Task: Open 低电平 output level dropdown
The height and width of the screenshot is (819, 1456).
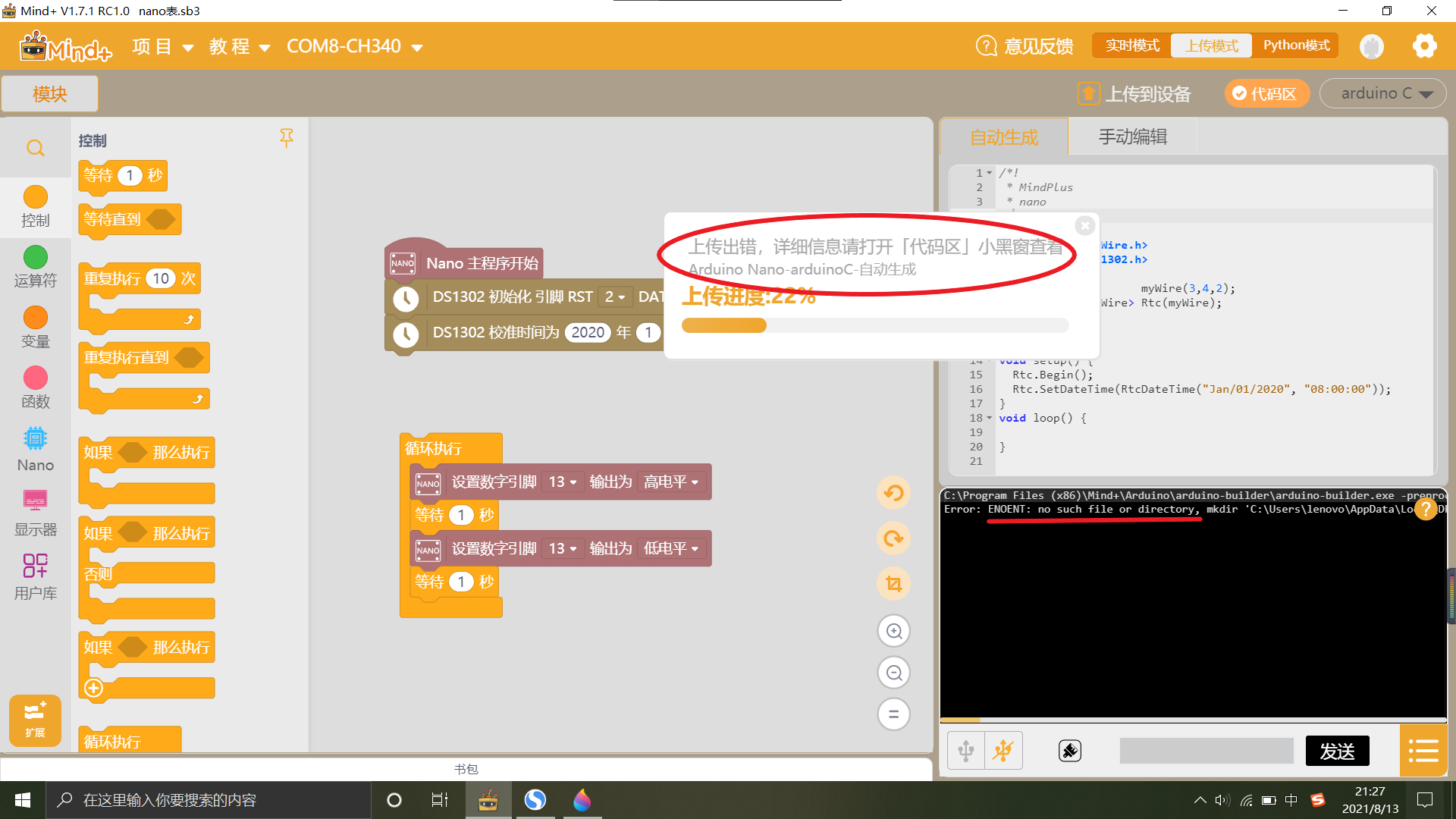Action: pyautogui.click(x=671, y=549)
